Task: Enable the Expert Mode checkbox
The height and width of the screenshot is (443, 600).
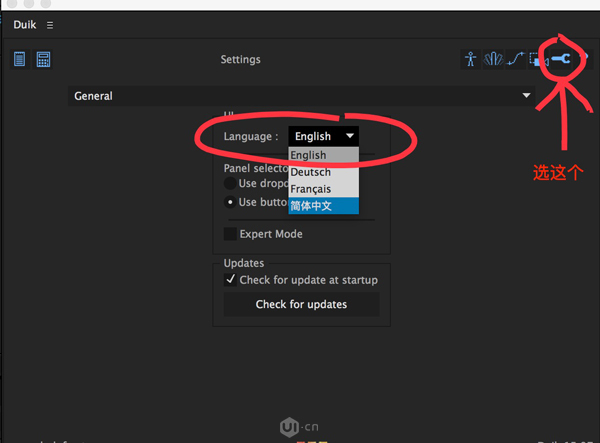Action: 230,234
